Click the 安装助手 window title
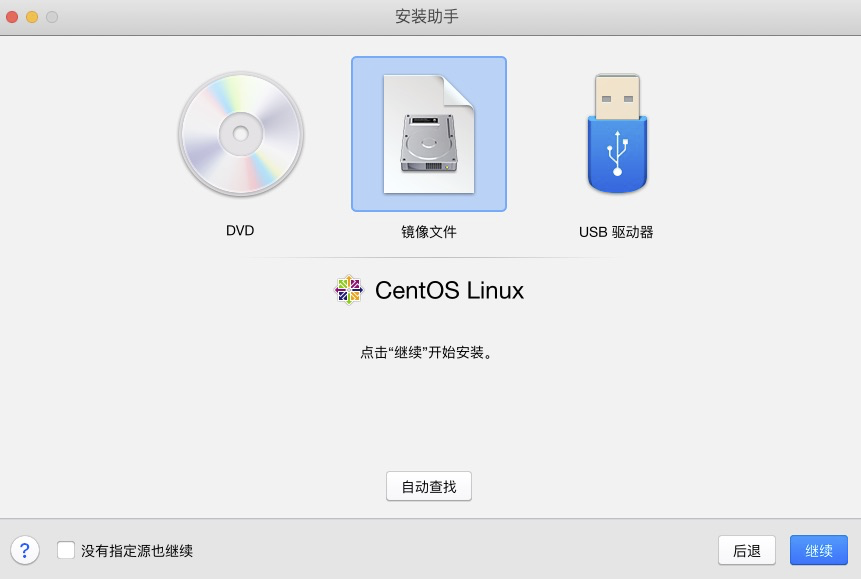Viewport: 861px width, 579px height. pos(427,16)
